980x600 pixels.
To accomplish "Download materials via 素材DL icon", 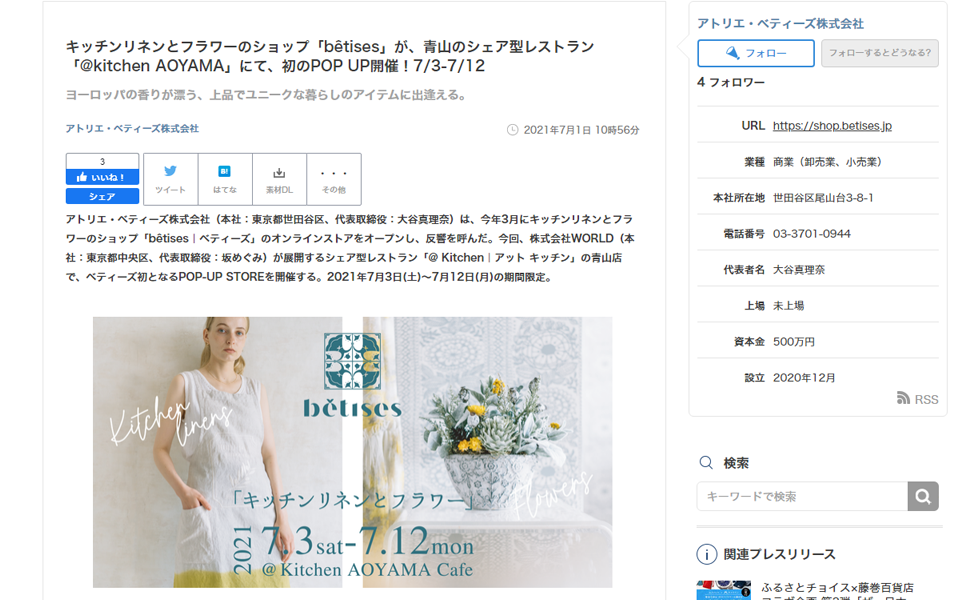I will click(x=279, y=179).
